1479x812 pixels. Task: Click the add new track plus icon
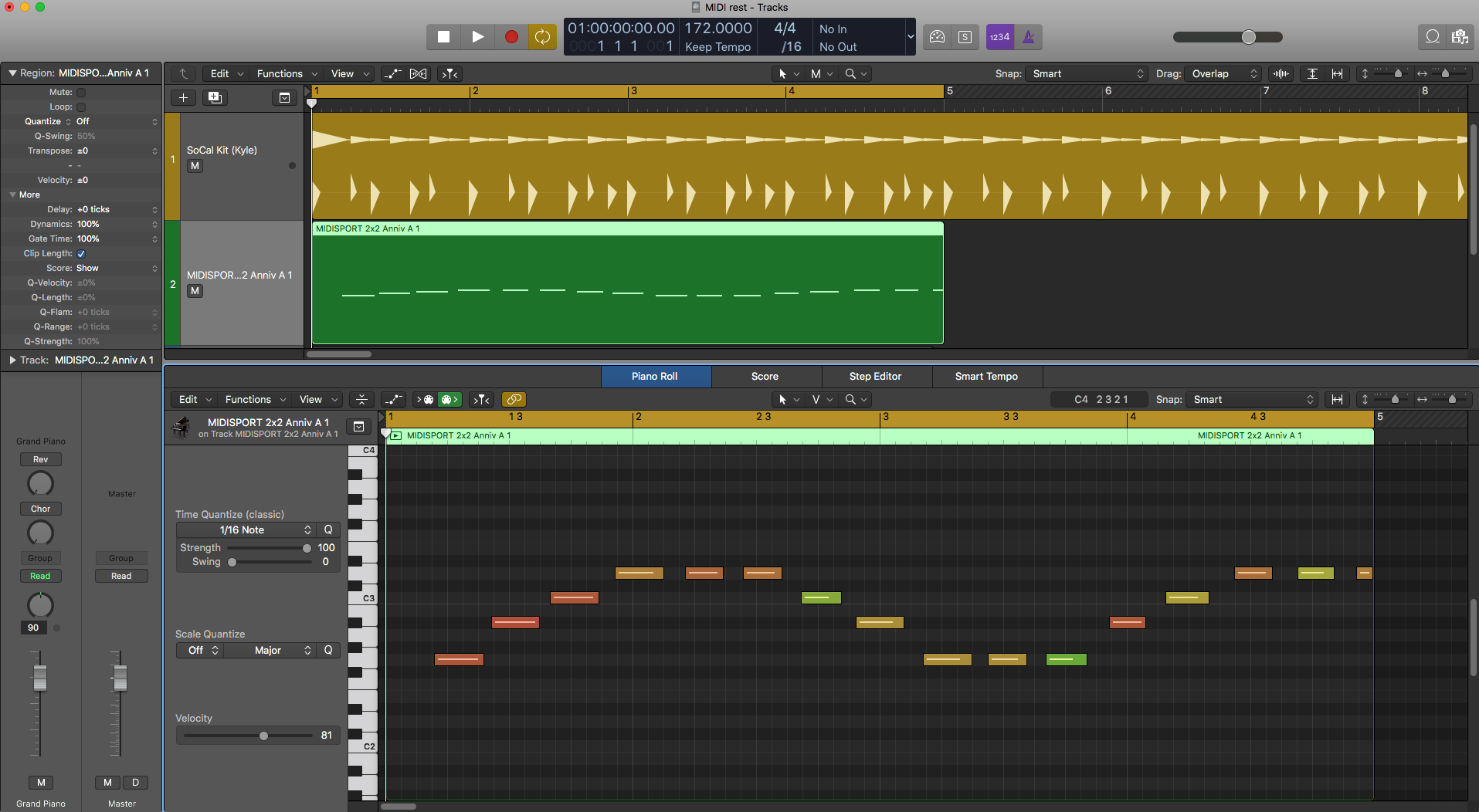(183, 97)
